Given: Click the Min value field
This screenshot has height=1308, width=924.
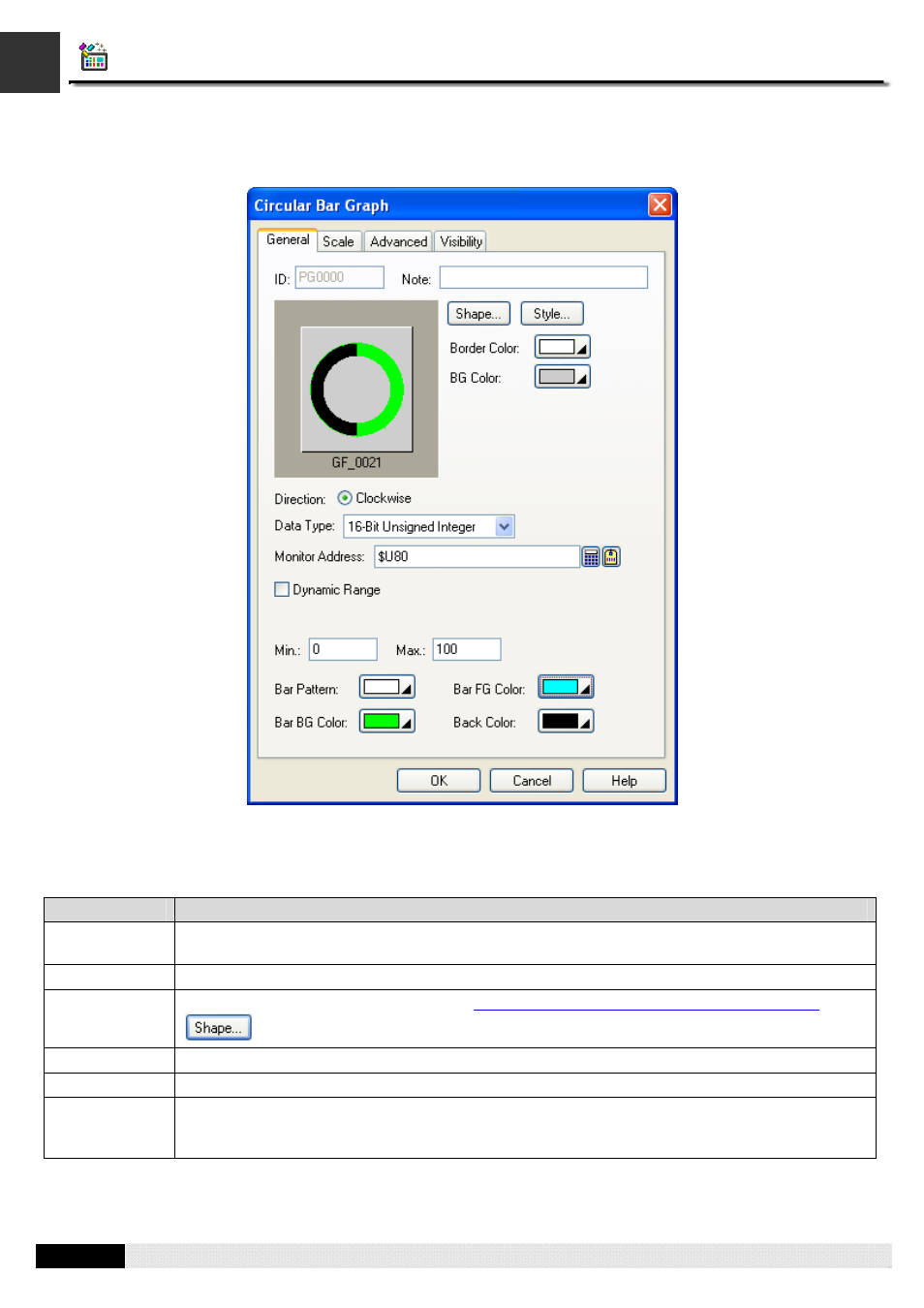Looking at the screenshot, I should (343, 650).
